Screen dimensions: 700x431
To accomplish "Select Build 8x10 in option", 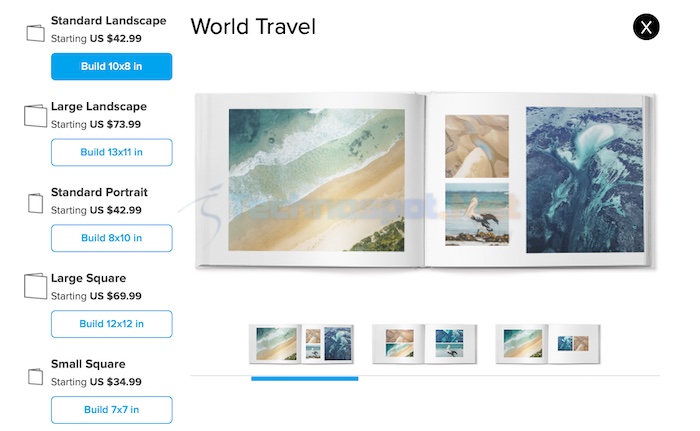I will (112, 238).
